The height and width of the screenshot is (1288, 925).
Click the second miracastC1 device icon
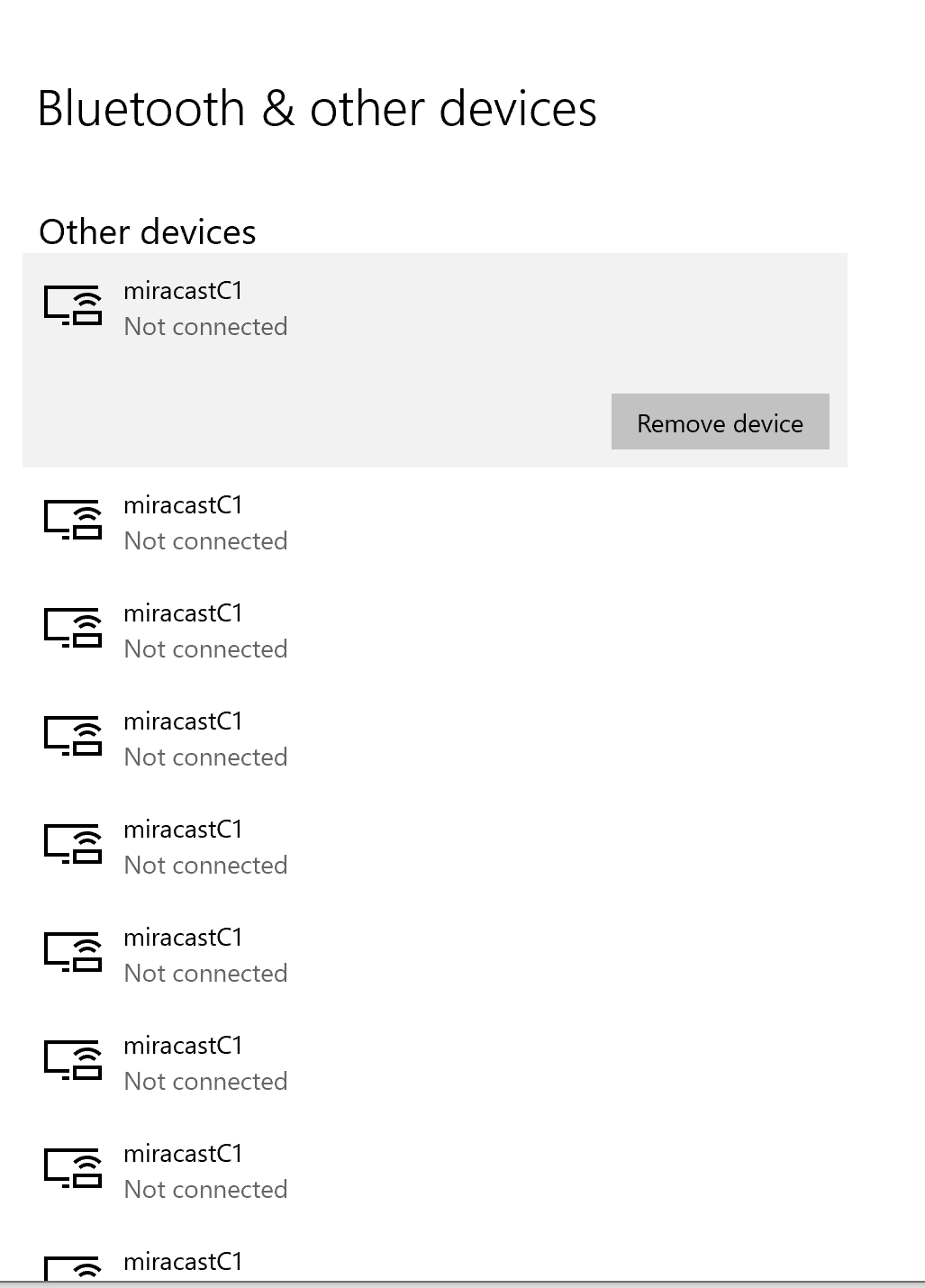(73, 520)
